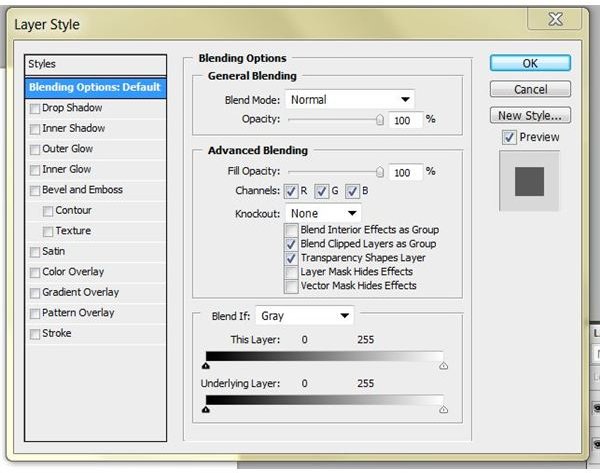The image size is (600, 473).
Task: Uncheck Blend Clipped Layers as Group
Action: pyautogui.click(x=291, y=244)
